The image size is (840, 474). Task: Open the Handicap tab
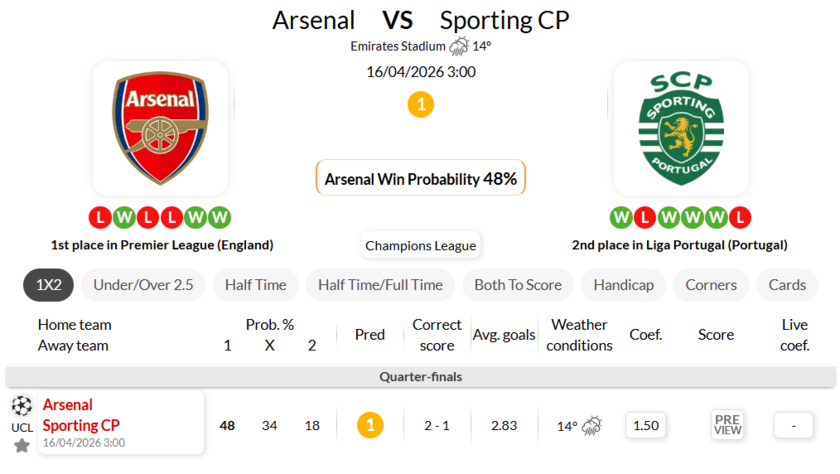(623, 285)
